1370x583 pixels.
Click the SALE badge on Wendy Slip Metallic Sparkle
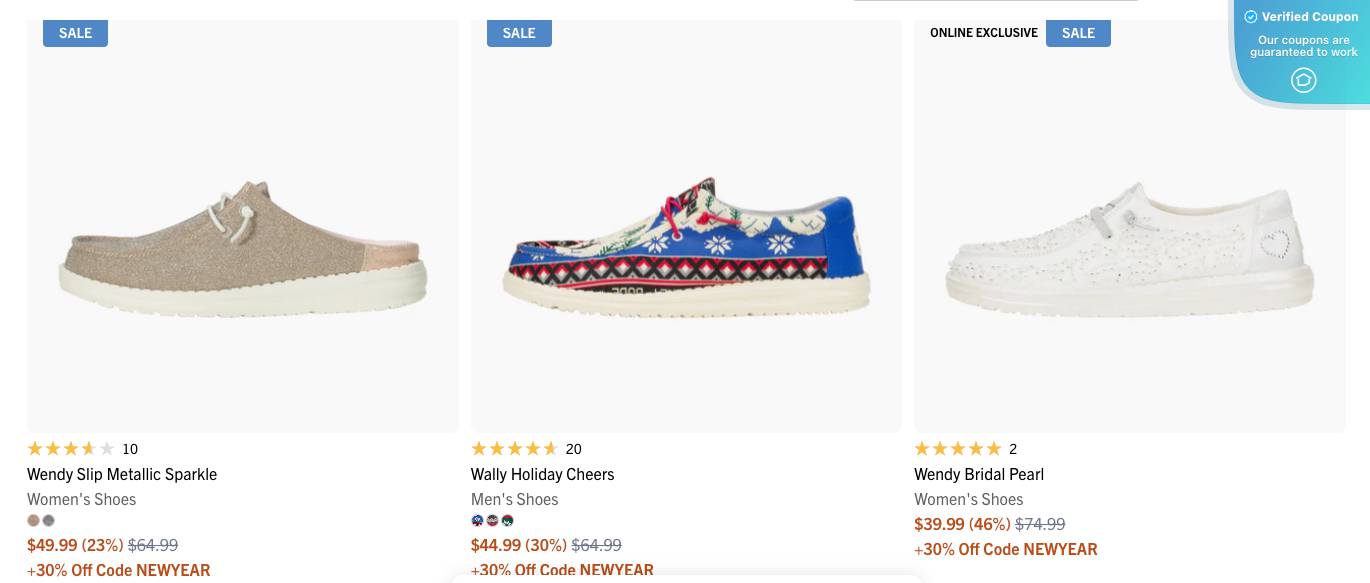click(x=75, y=33)
